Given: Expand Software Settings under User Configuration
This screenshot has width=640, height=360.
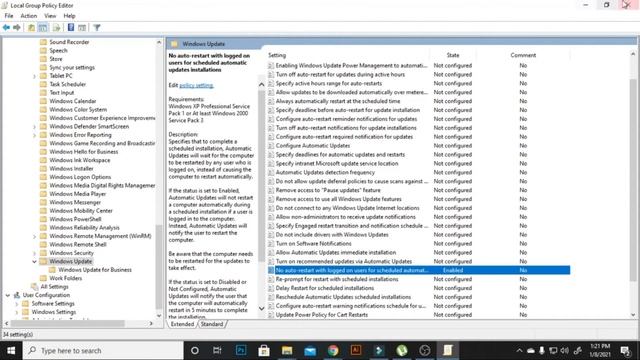Looking at the screenshot, I should coord(17,304).
